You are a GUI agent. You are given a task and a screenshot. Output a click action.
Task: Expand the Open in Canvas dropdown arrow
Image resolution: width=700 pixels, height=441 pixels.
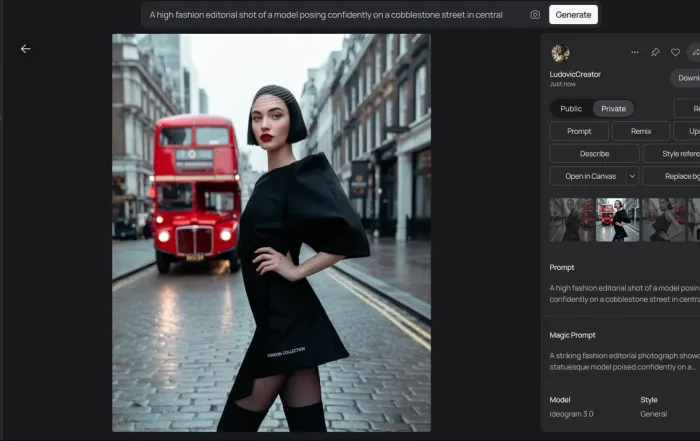(x=632, y=176)
